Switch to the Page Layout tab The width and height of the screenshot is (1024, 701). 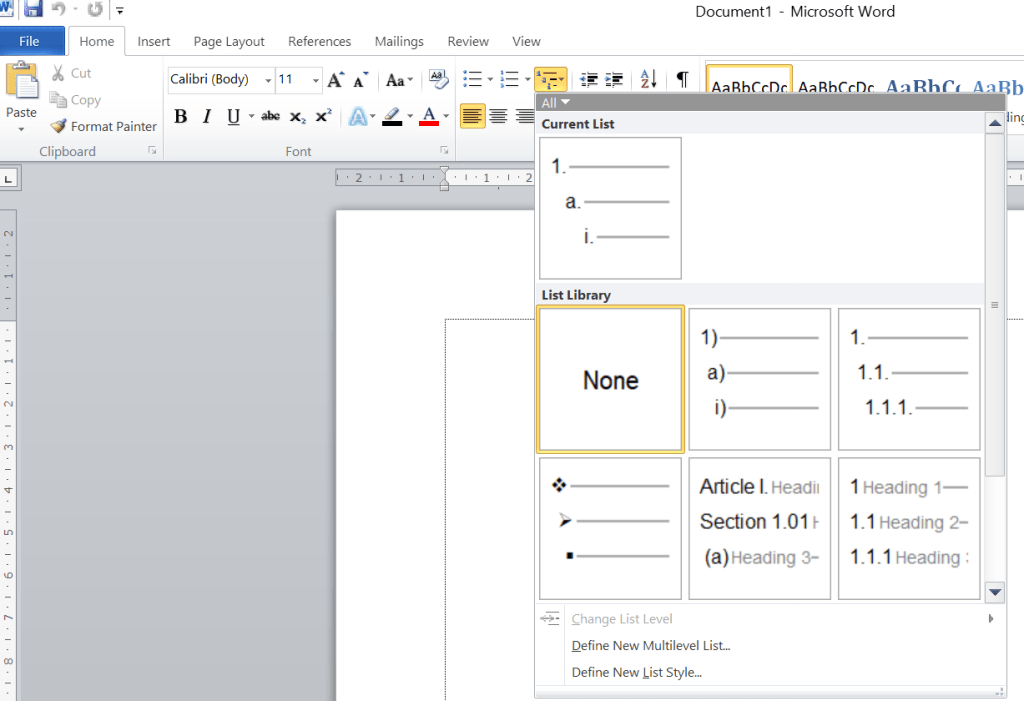229,42
